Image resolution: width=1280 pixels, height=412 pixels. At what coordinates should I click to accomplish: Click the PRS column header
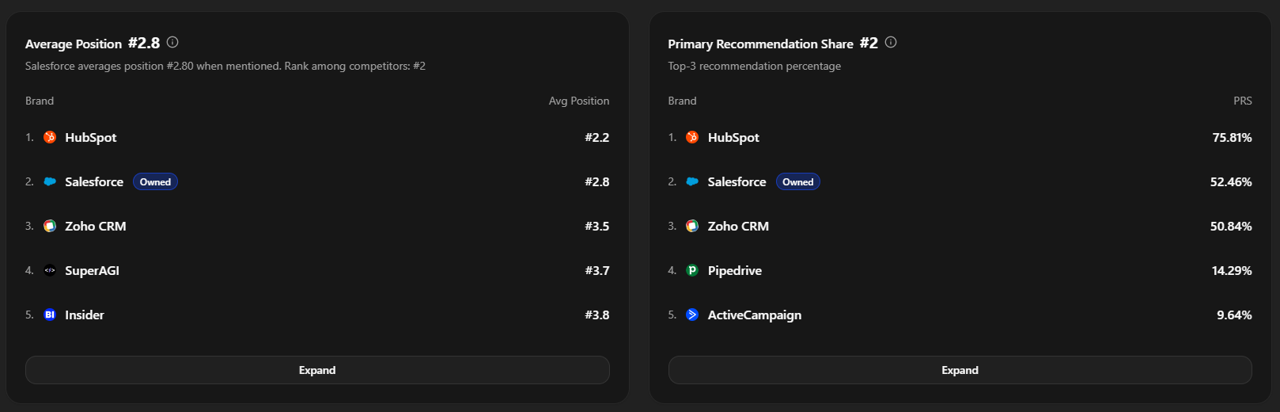click(1242, 101)
